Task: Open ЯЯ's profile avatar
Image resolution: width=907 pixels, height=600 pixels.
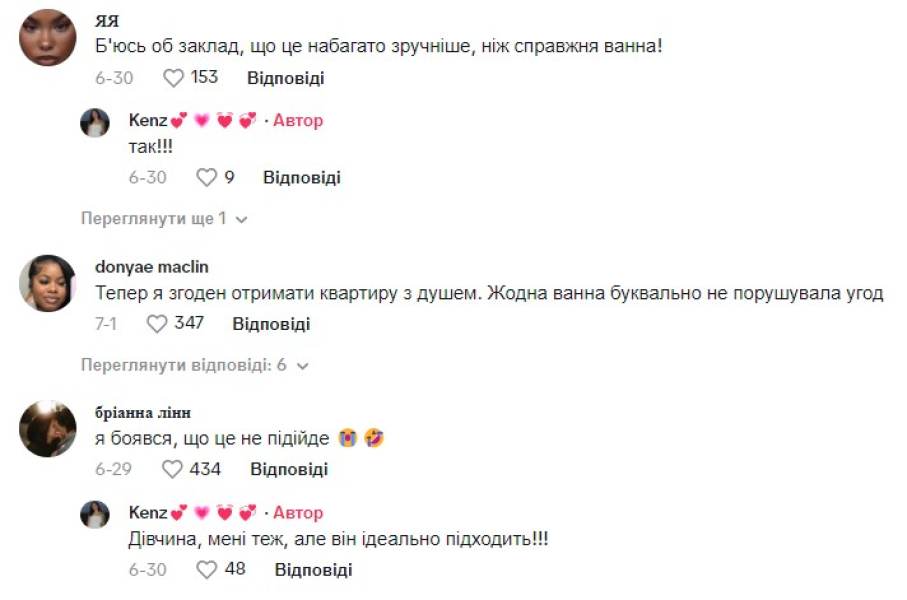Action: (48, 38)
